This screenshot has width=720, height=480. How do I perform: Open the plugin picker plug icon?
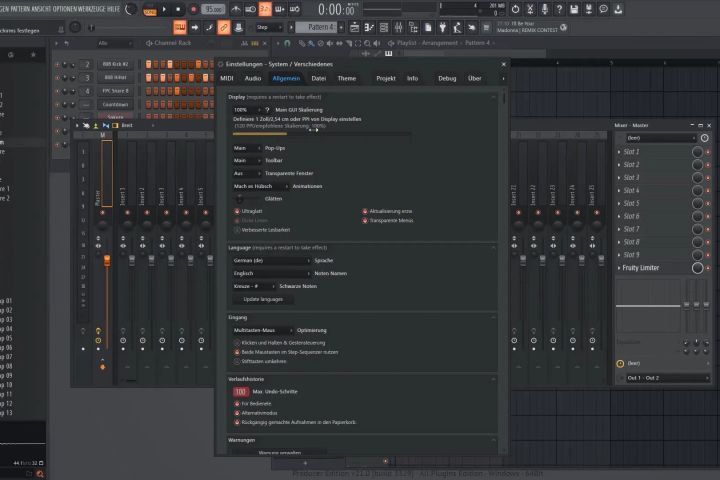pos(443,28)
